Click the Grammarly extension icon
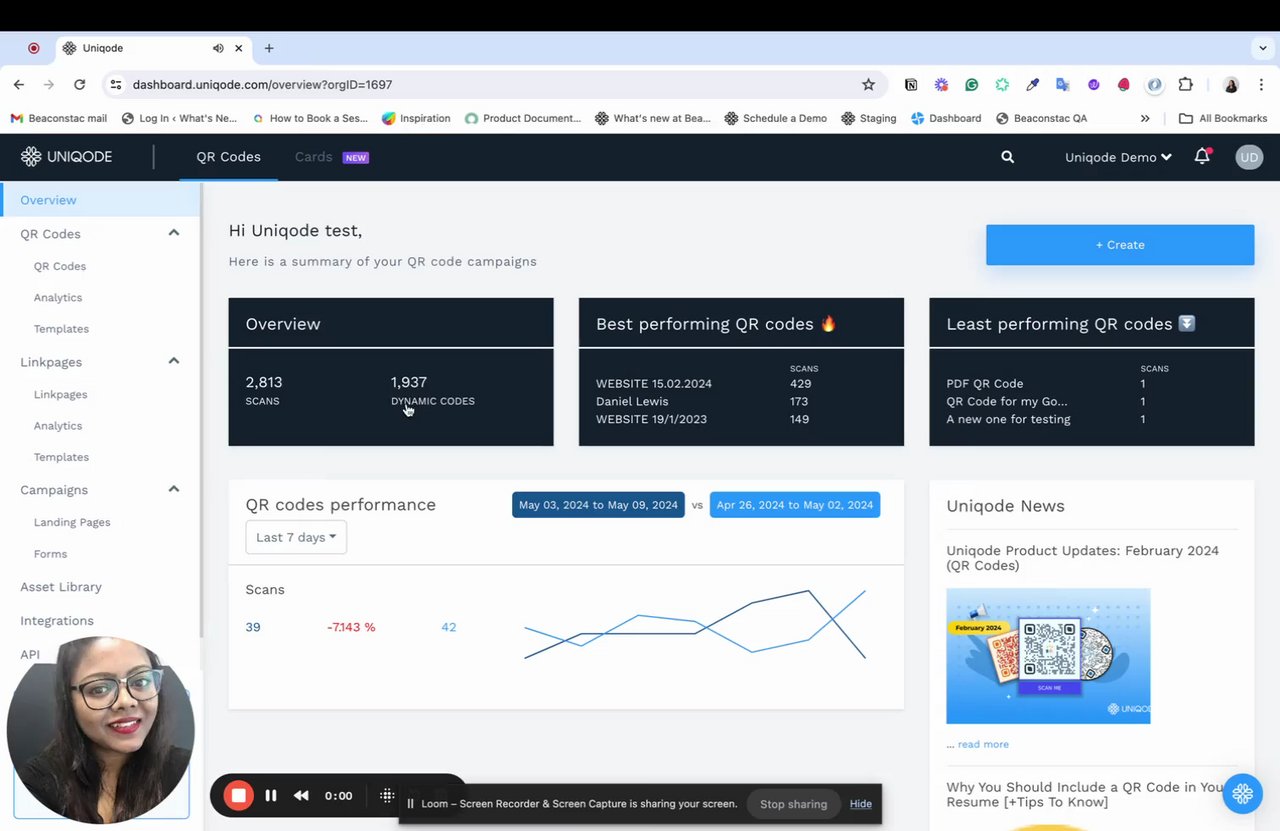 coord(971,85)
